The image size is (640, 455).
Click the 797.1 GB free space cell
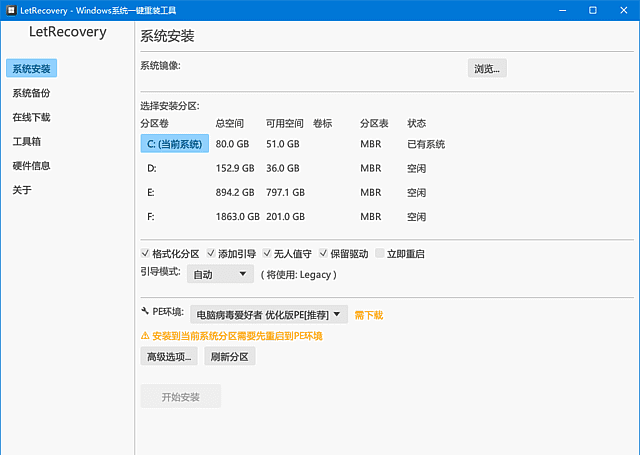coord(285,192)
